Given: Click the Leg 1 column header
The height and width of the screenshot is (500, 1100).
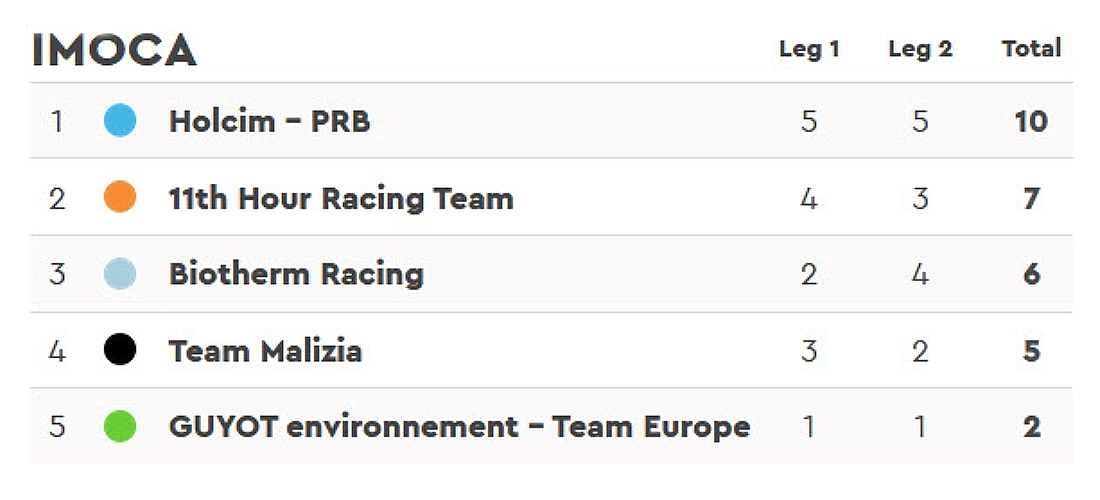Looking at the screenshot, I should tap(810, 49).
